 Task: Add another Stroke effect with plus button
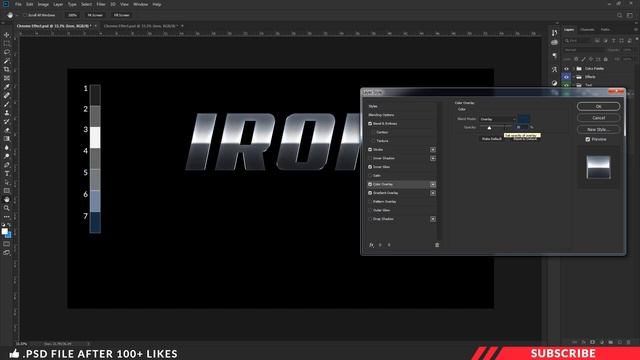coord(433,150)
